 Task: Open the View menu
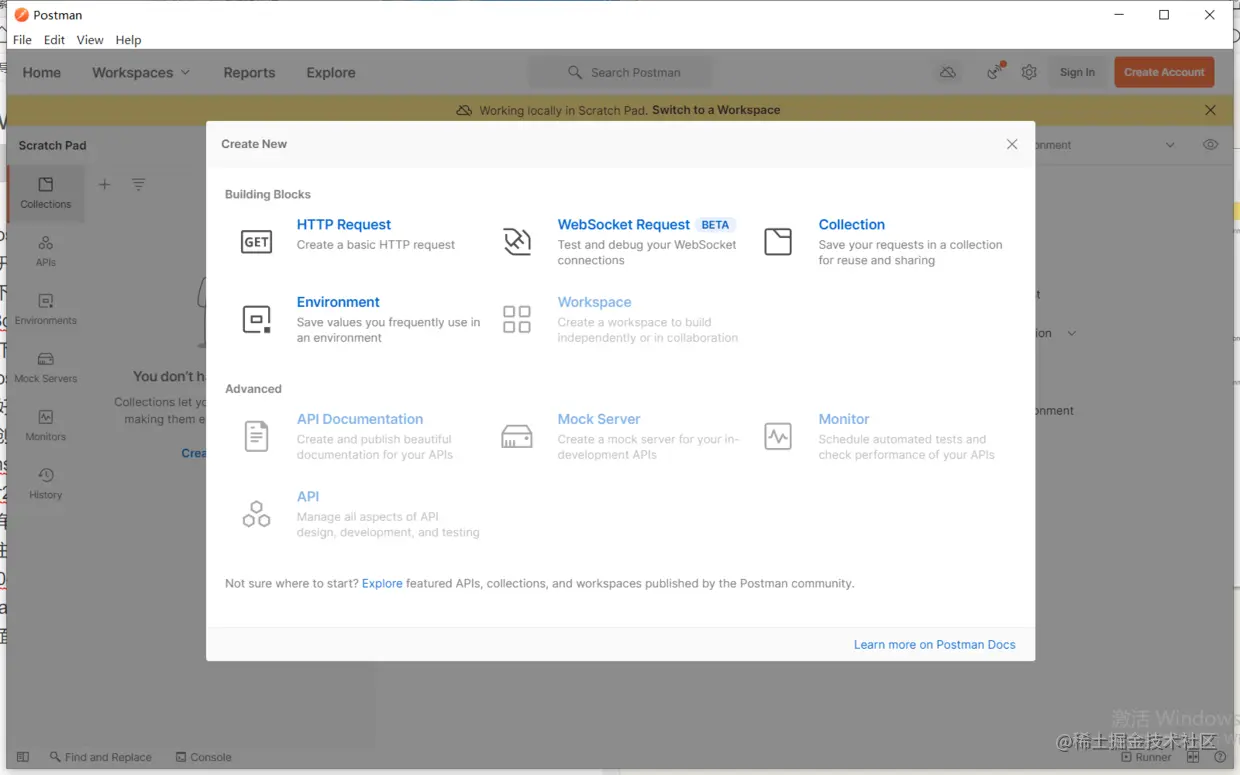[x=90, y=40]
